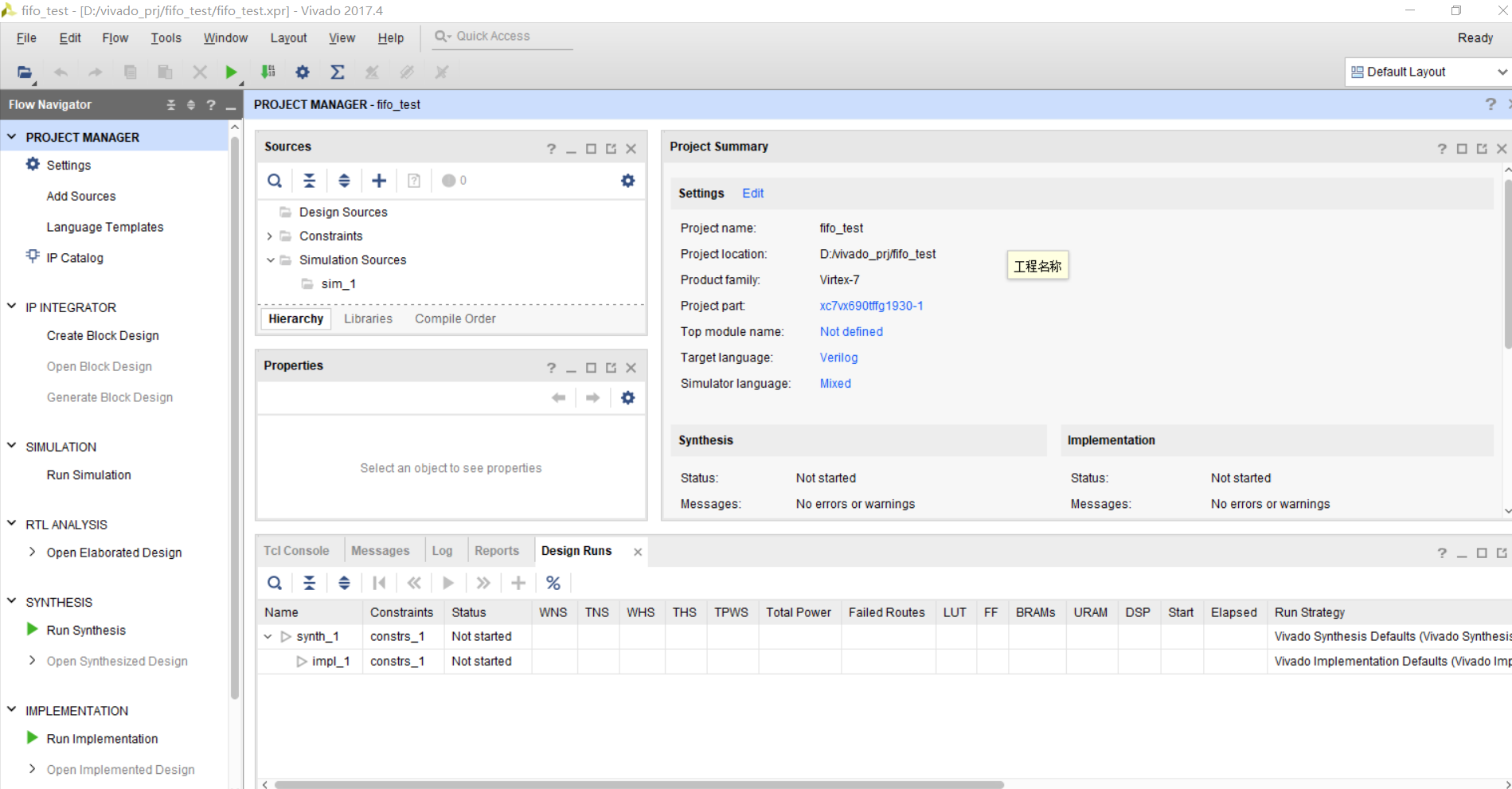Open the Default Layout dropdown
Screen dimensions: 1512x789
click(1428, 72)
